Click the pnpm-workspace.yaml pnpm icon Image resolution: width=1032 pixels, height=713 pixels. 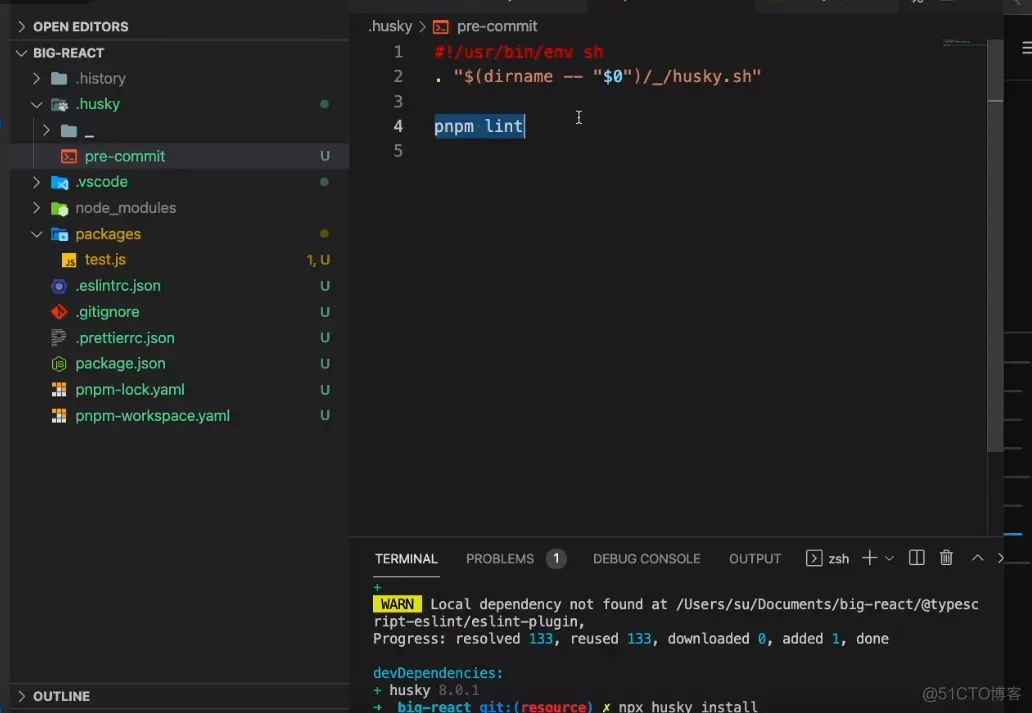click(59, 415)
